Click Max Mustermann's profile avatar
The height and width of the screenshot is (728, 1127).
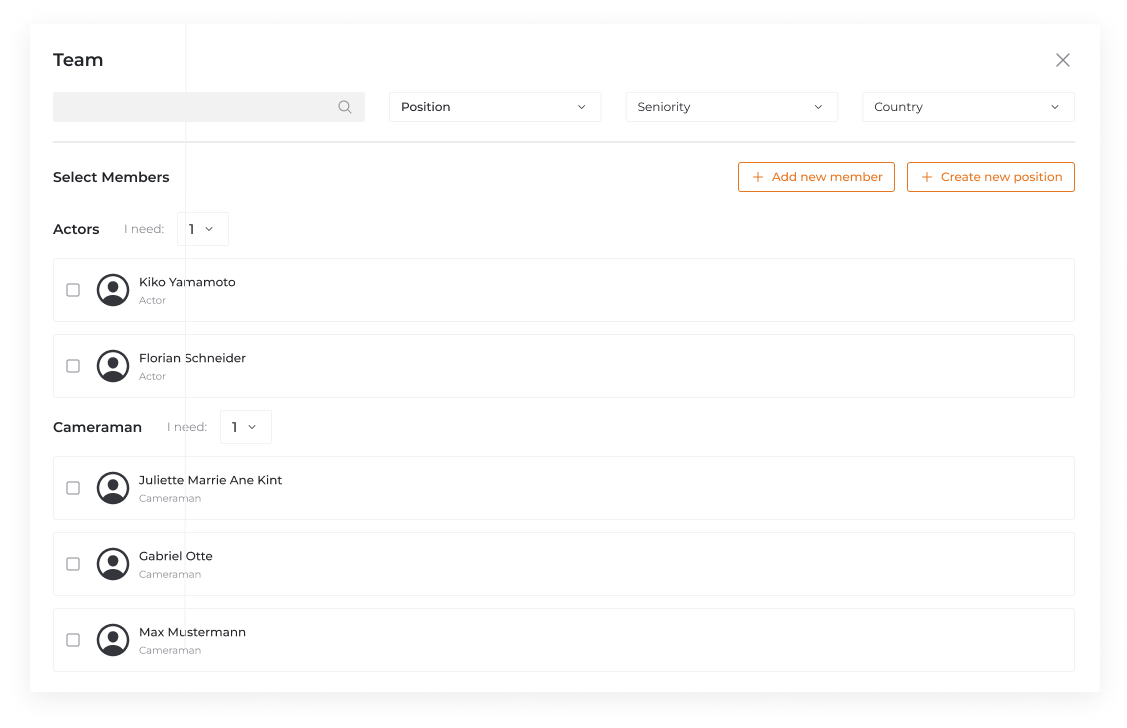tap(113, 640)
